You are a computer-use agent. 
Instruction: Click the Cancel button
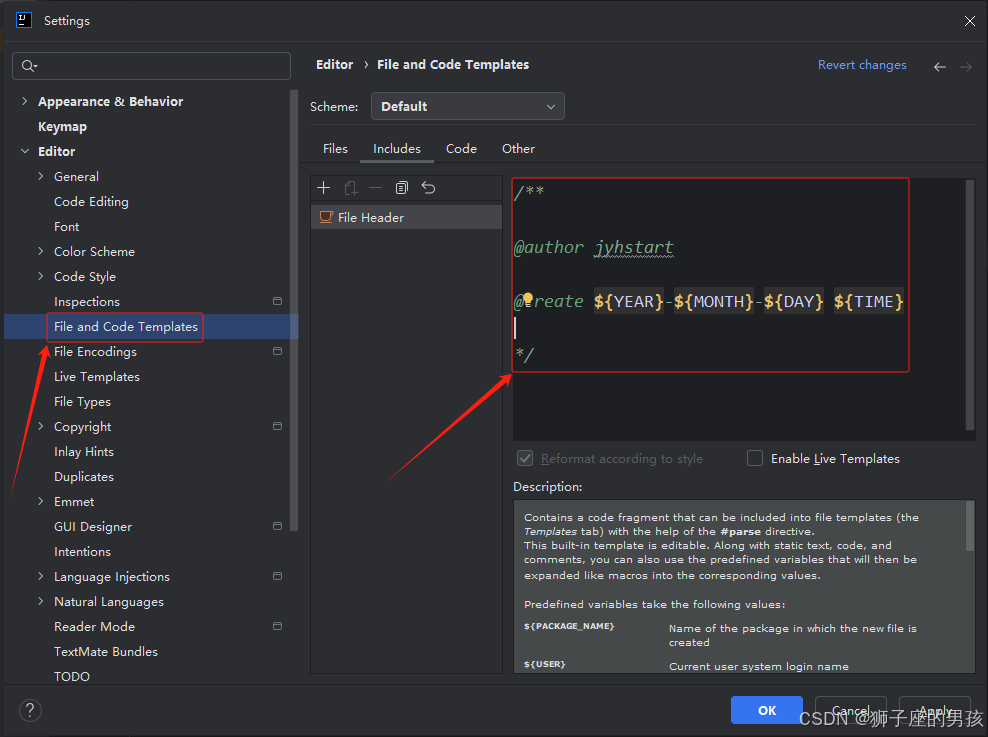click(851, 710)
